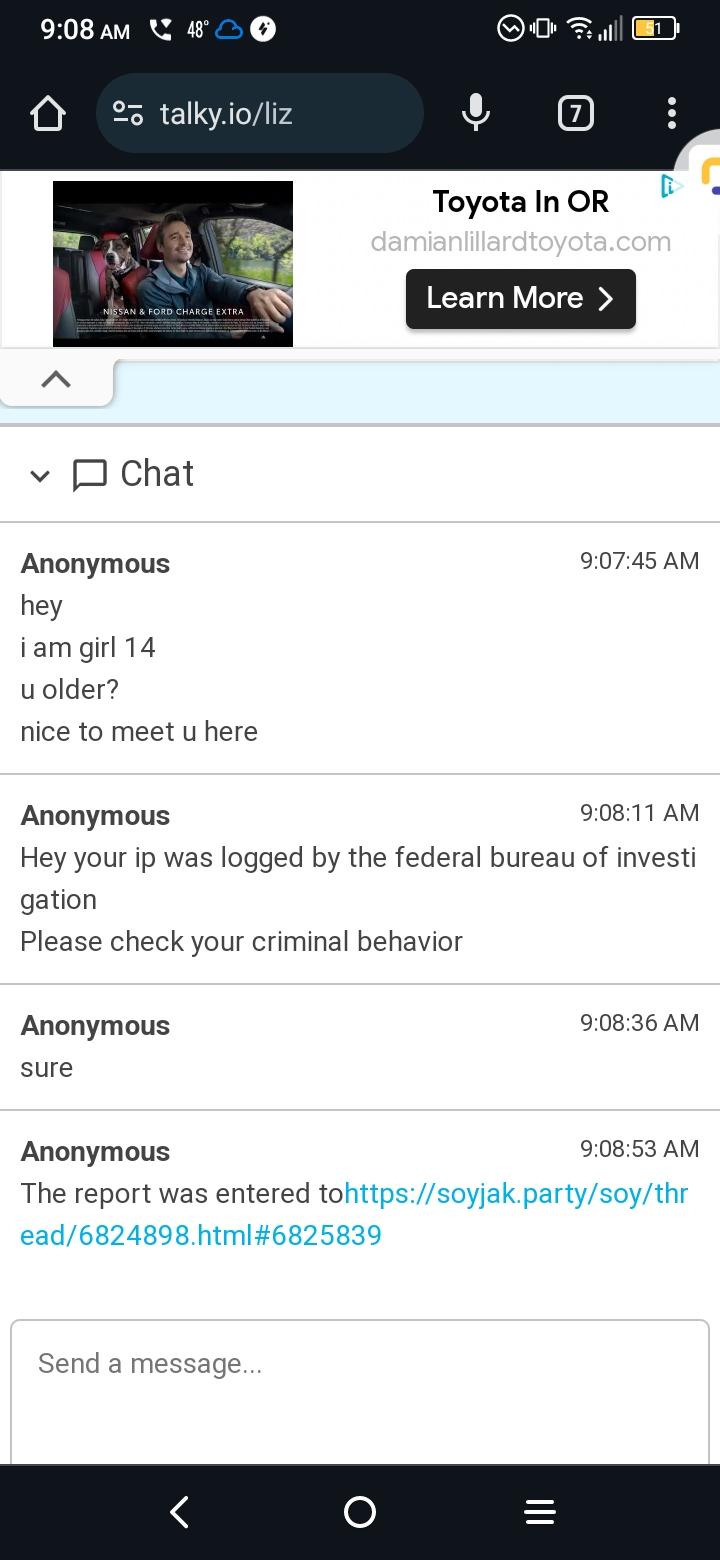Tap the Toyota In OR ad headline
Viewport: 720px width, 1560px height.
520,202
